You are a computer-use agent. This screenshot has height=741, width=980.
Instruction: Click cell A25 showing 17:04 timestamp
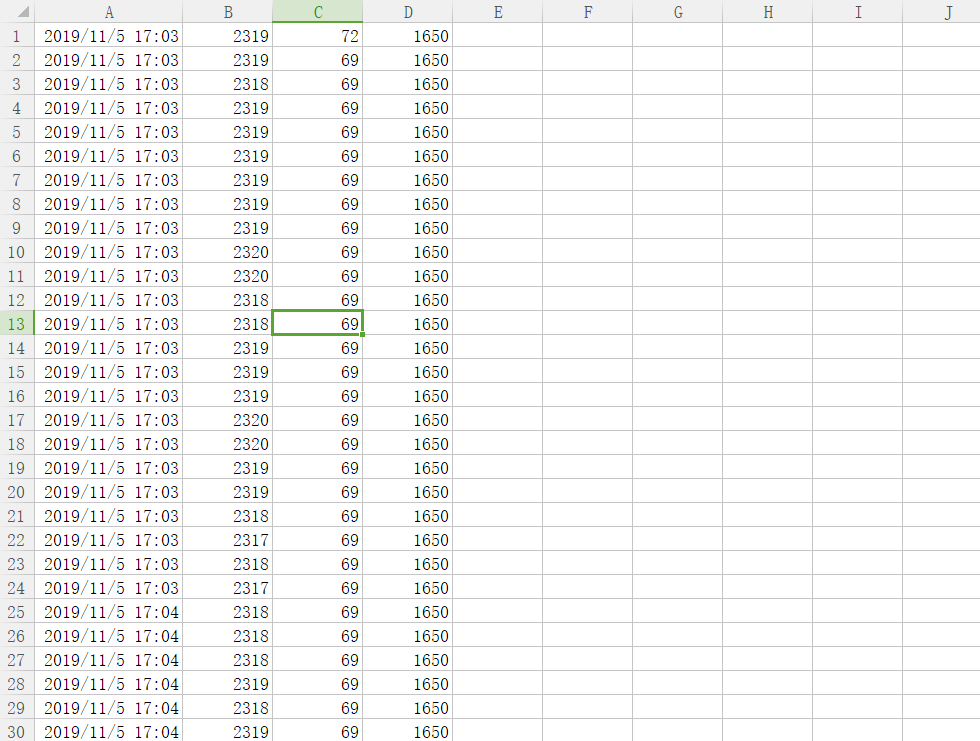pyautogui.click(x=109, y=612)
